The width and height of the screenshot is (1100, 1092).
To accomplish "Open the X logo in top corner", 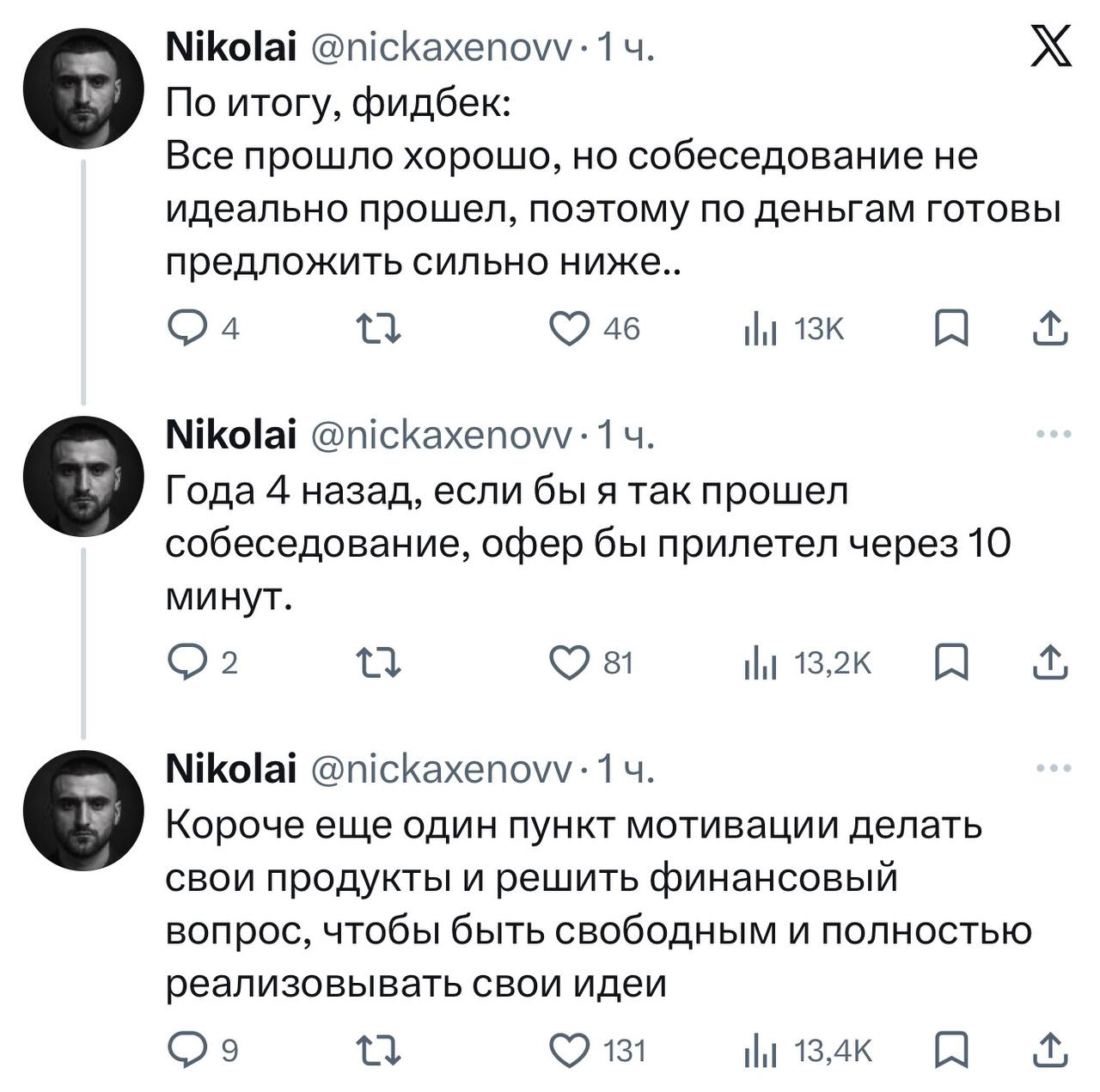I will tap(1050, 47).
